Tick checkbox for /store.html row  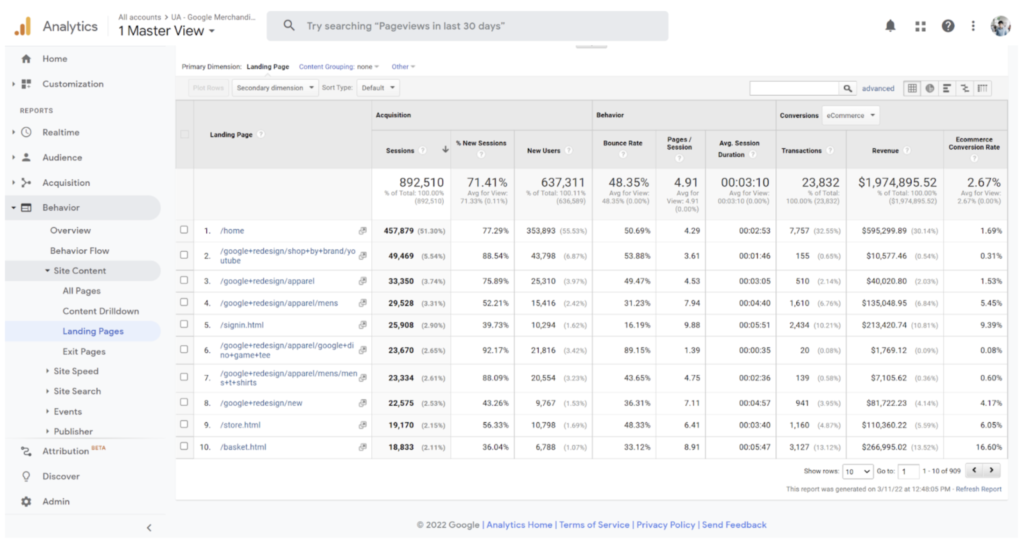(184, 424)
